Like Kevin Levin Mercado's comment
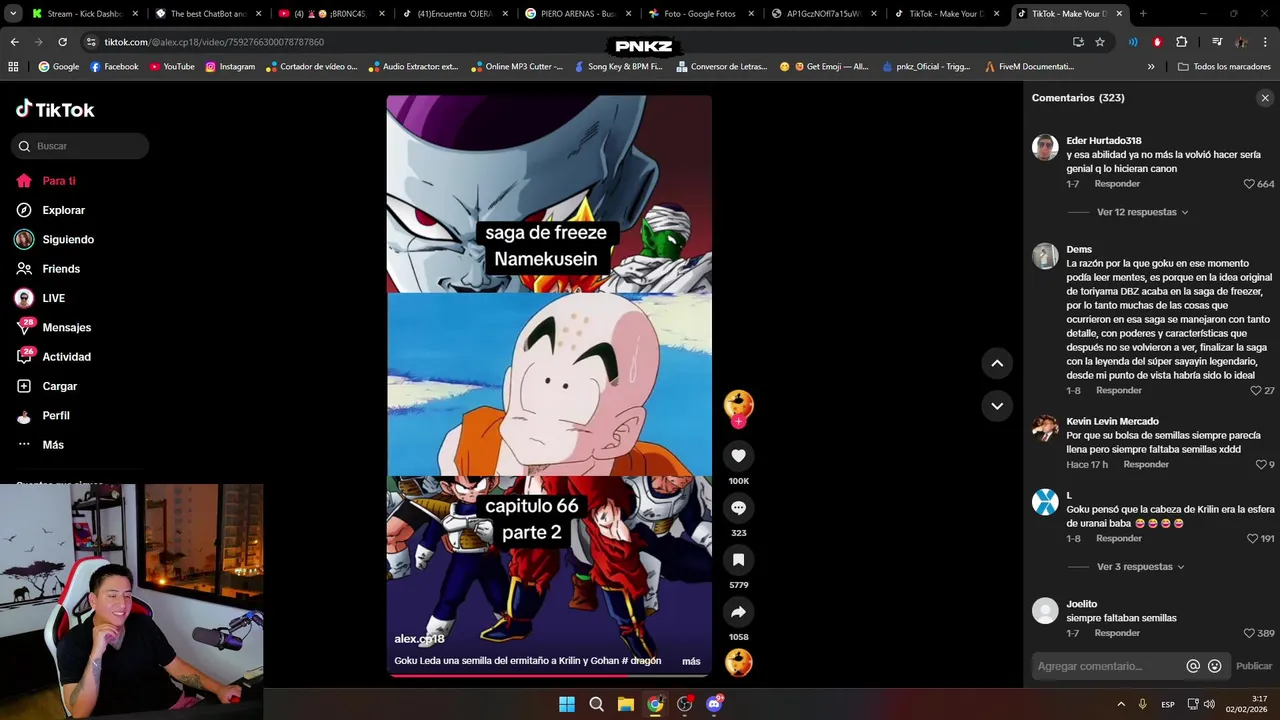This screenshot has width=1280, height=720. pyautogui.click(x=1261, y=465)
